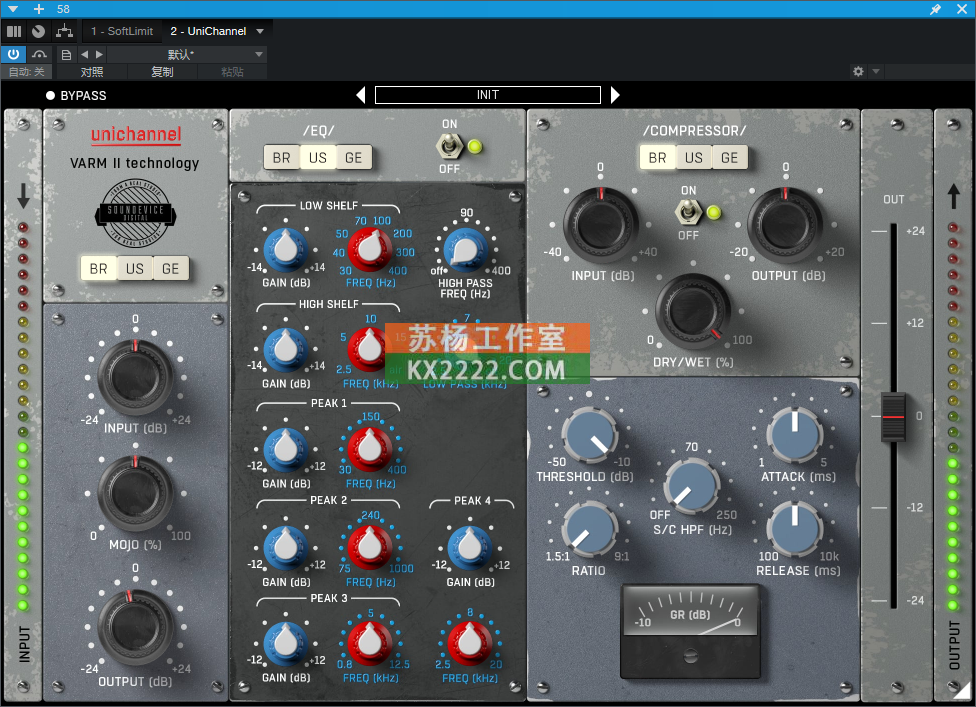Click the Peak 4 GAIN knob
This screenshot has width=976, height=707.
click(x=470, y=548)
